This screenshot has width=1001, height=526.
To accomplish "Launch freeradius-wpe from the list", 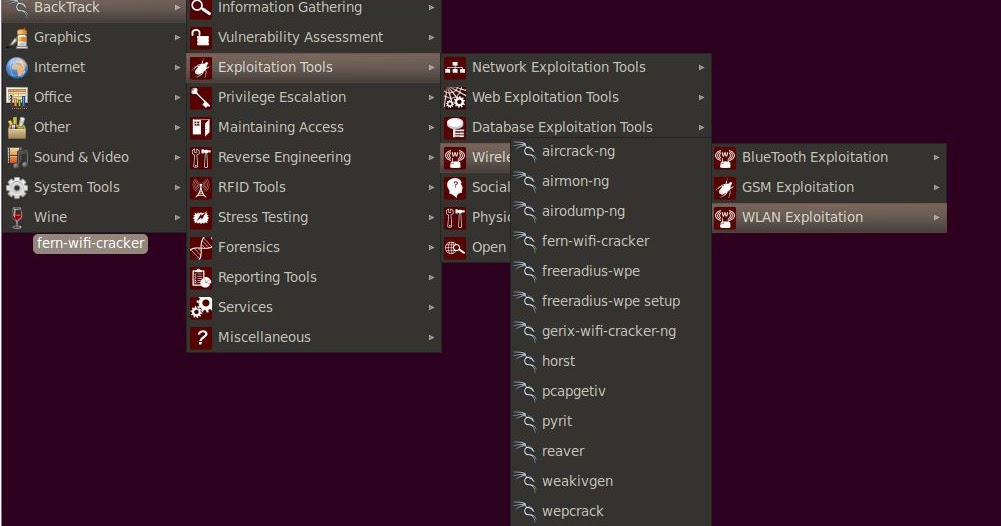I will [611, 271].
